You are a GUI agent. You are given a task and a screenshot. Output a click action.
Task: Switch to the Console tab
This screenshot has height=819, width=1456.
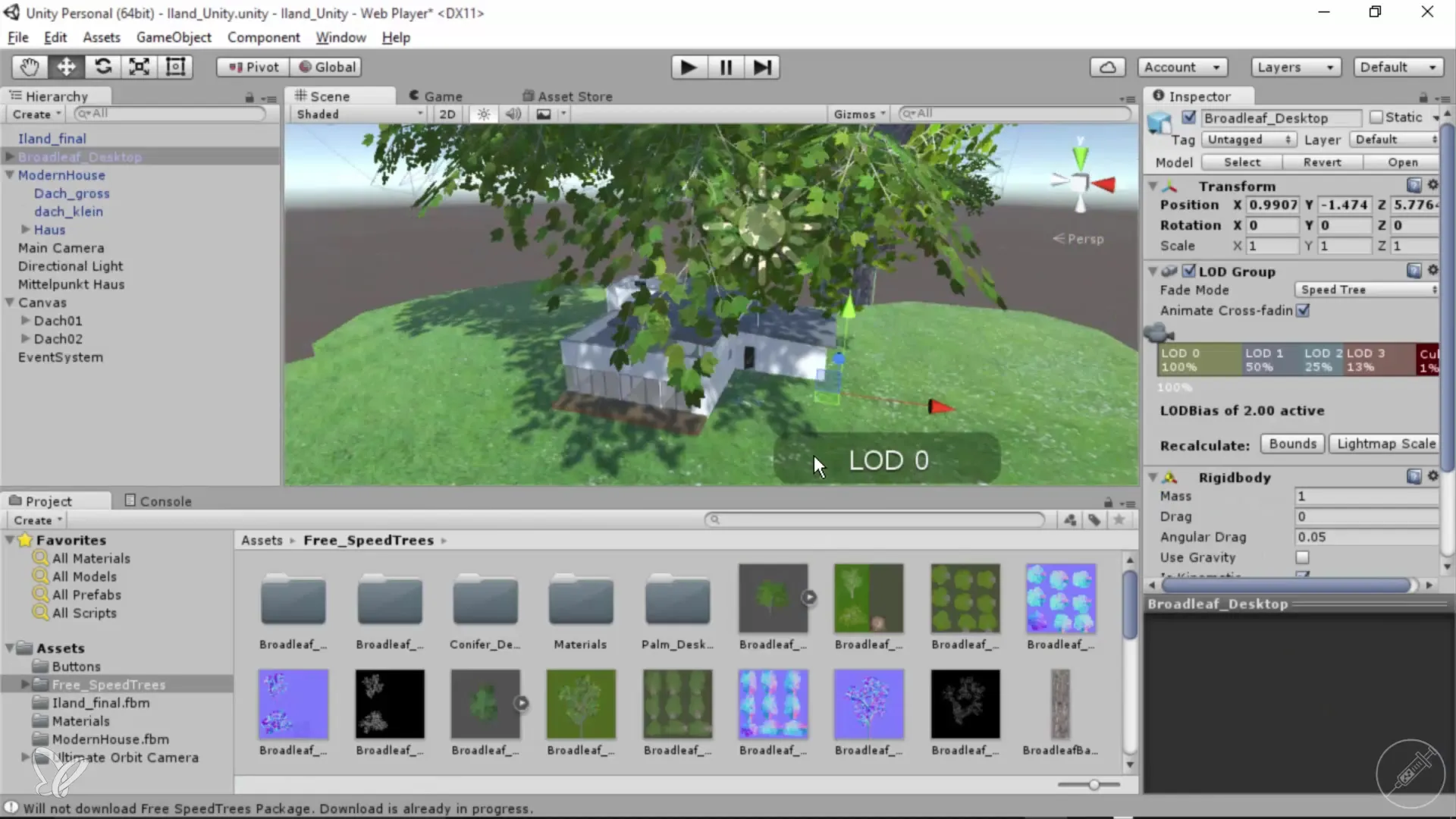click(158, 501)
